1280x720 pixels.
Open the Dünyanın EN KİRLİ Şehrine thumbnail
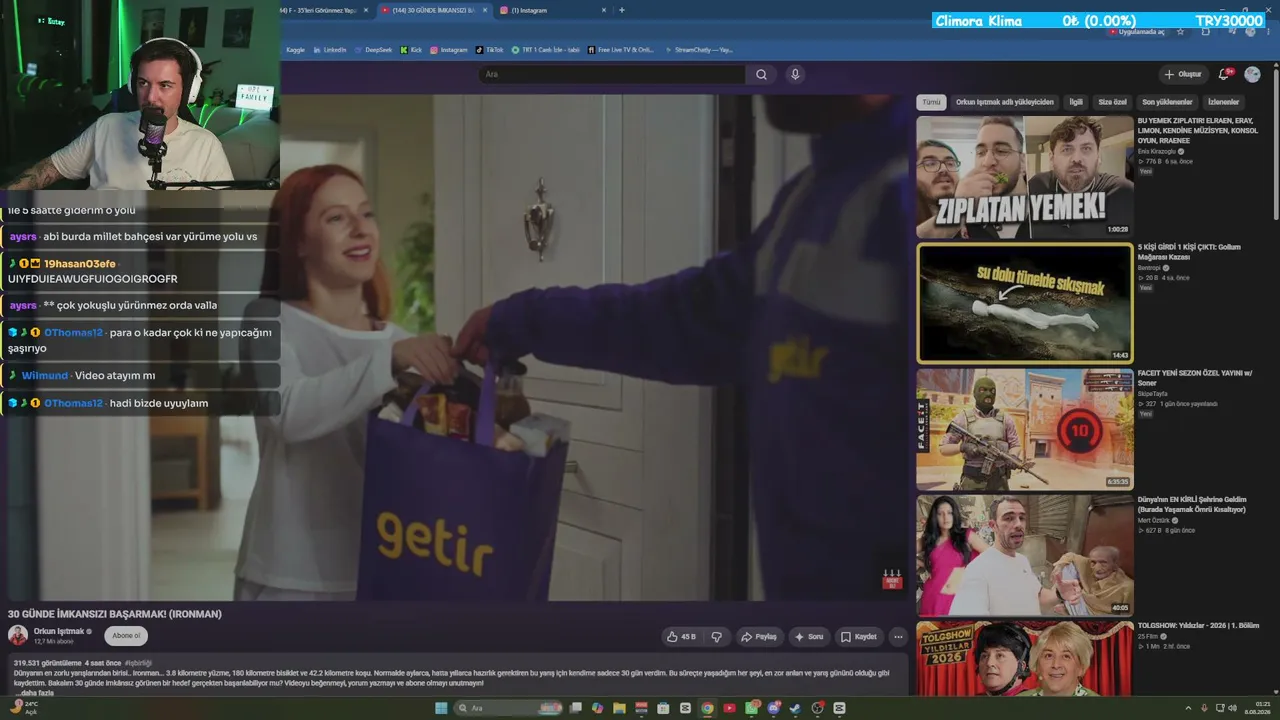[x=1025, y=555]
